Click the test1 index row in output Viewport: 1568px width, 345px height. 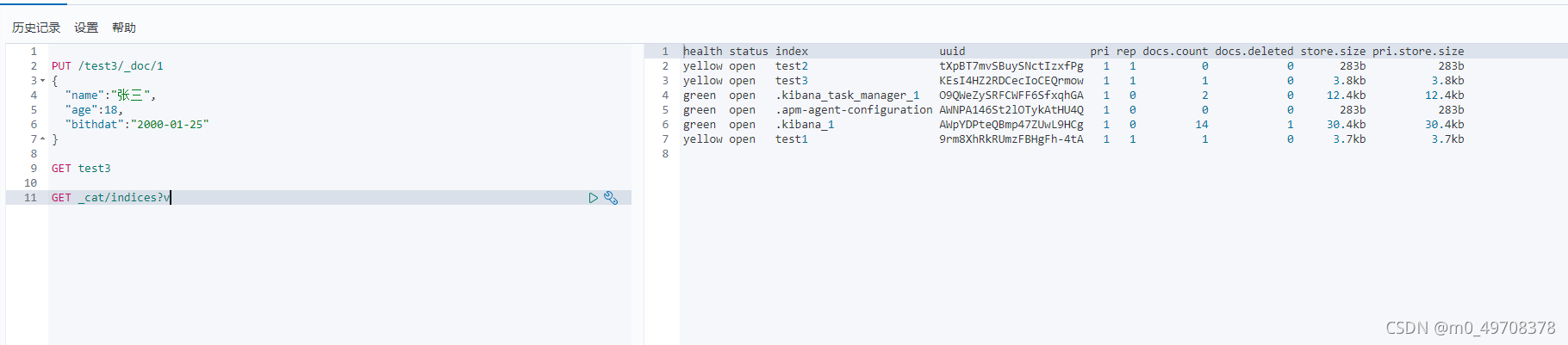tap(1073, 139)
